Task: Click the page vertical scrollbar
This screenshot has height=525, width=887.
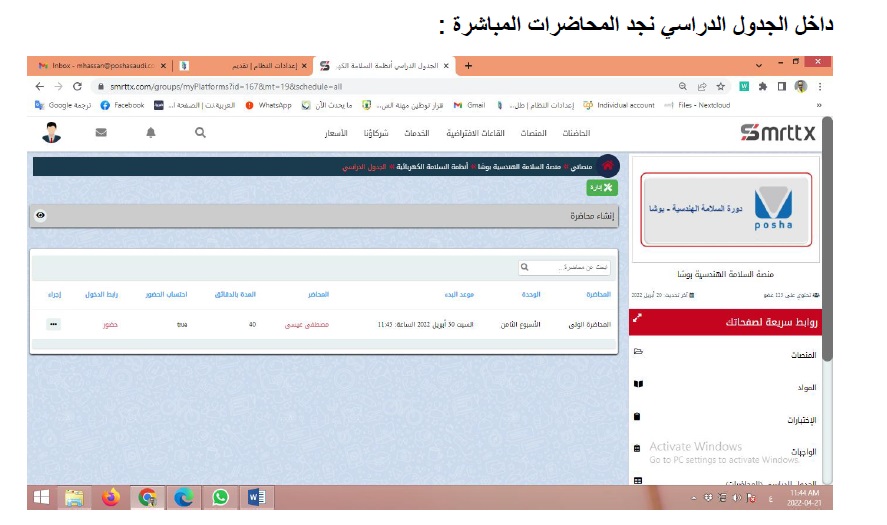Action: point(827,239)
